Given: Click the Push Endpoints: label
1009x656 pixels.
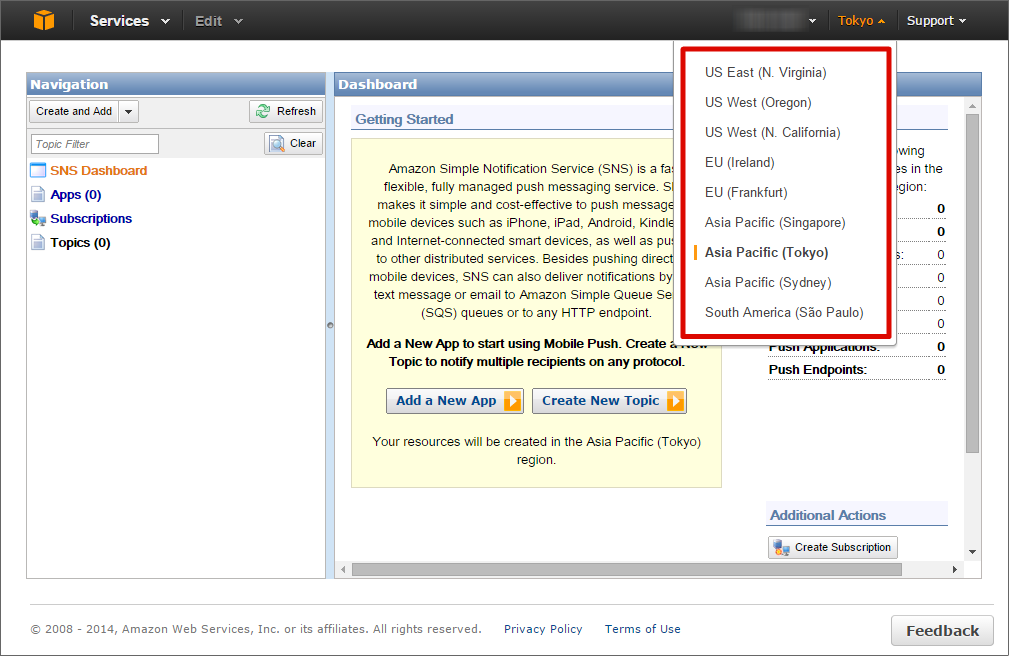Looking at the screenshot, I should [x=817, y=370].
